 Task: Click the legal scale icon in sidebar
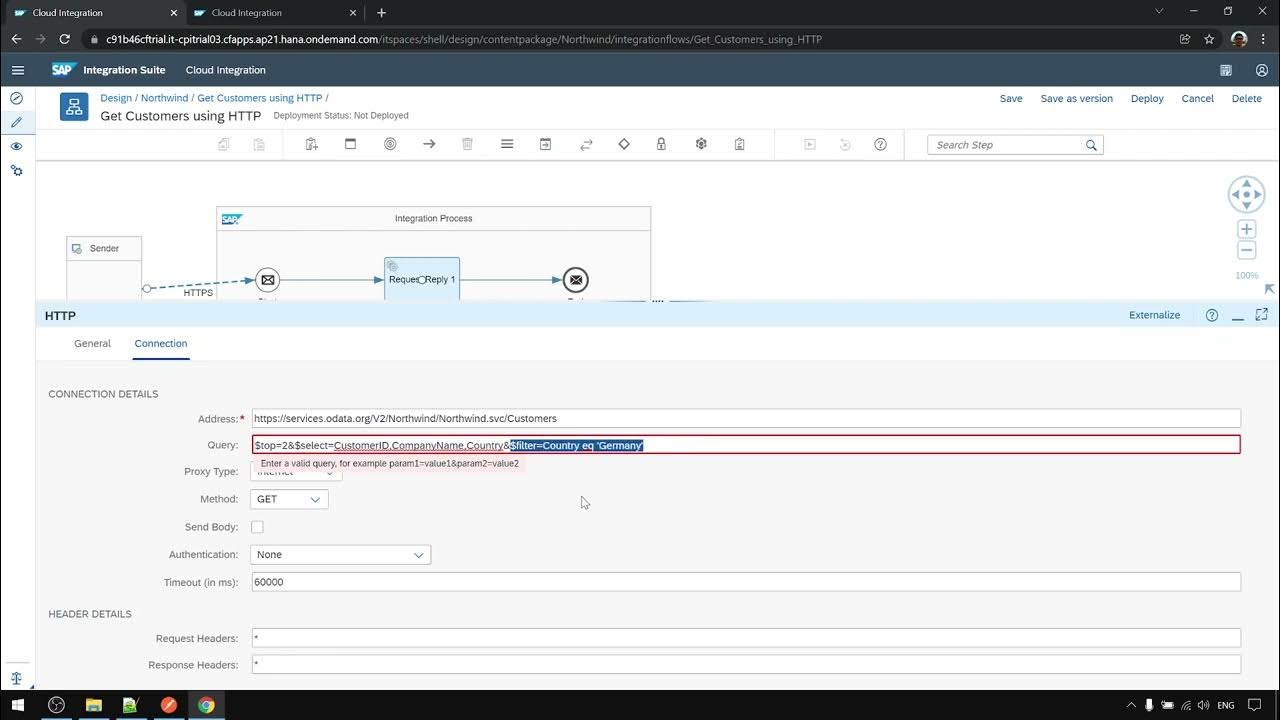(16, 678)
